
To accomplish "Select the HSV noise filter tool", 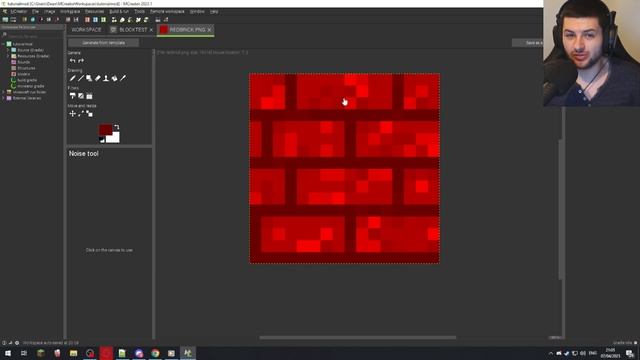I will [89, 96].
